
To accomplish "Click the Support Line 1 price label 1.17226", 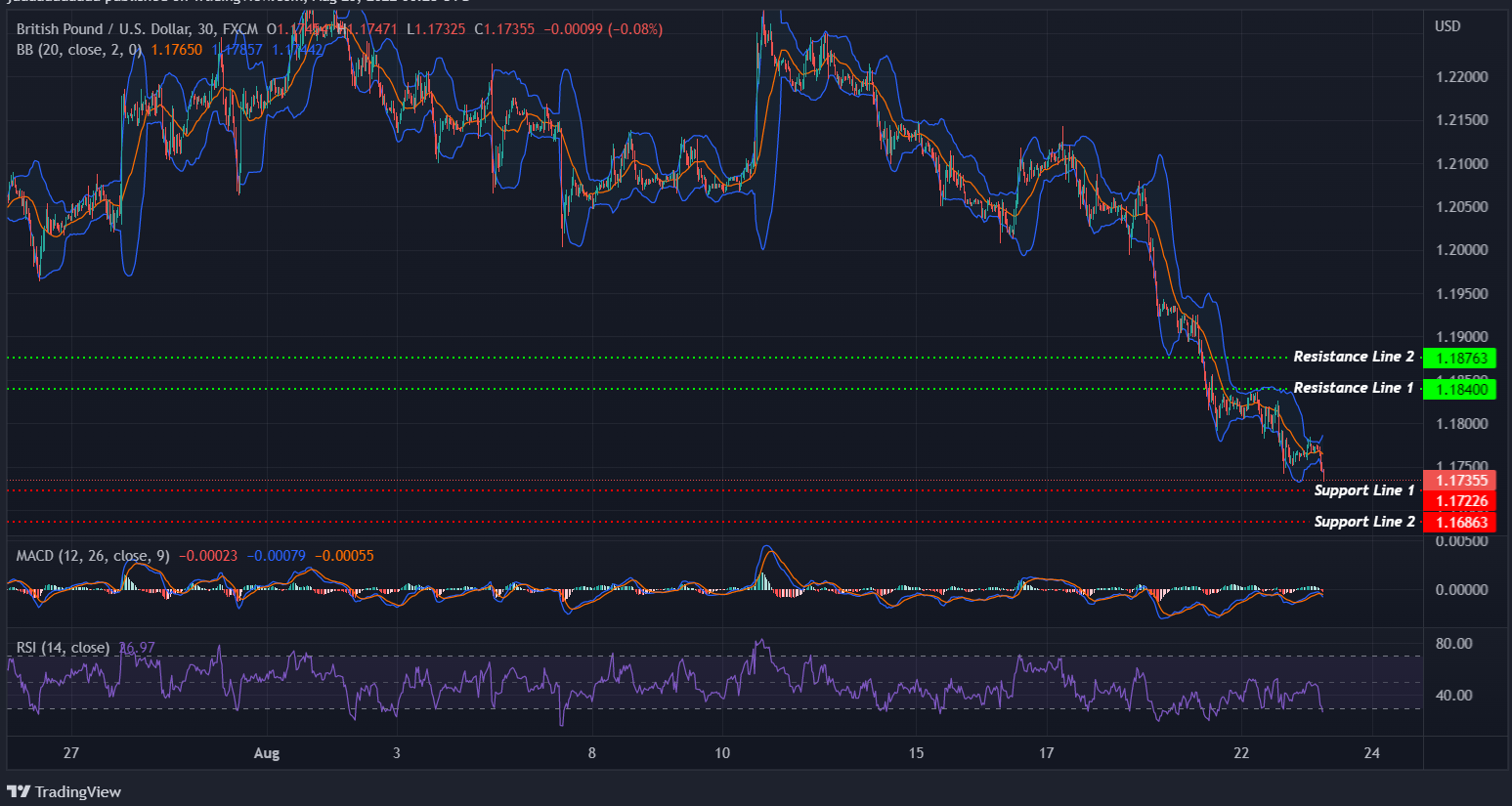I will (x=1460, y=500).
